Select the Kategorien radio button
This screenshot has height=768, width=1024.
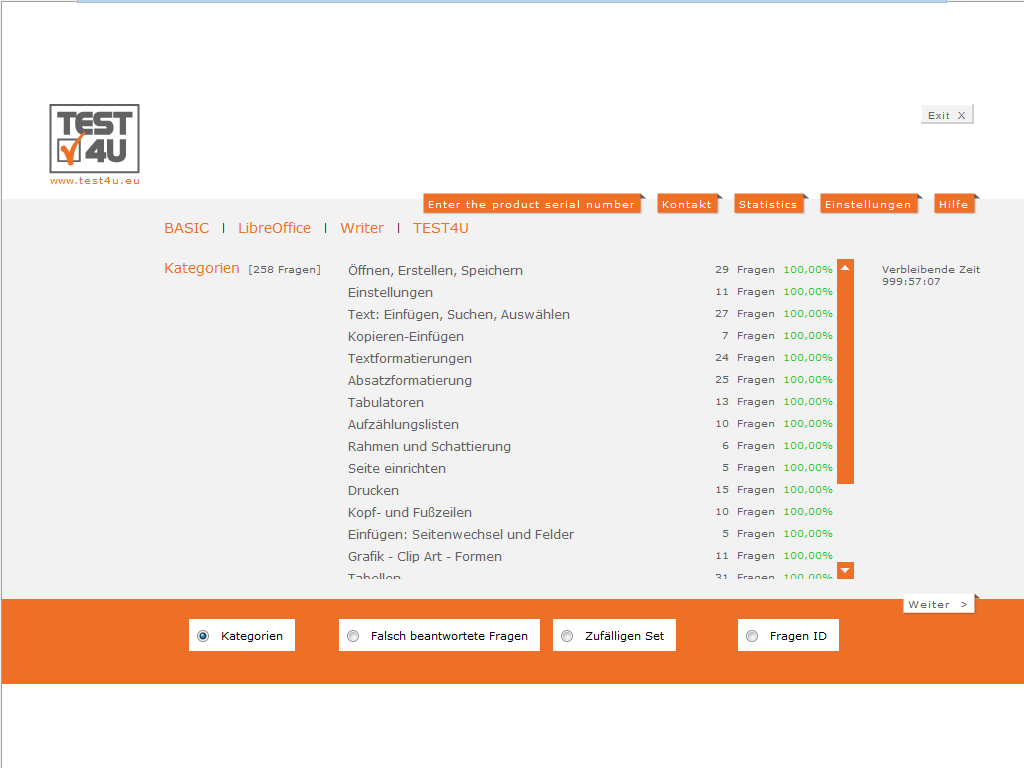click(x=203, y=635)
